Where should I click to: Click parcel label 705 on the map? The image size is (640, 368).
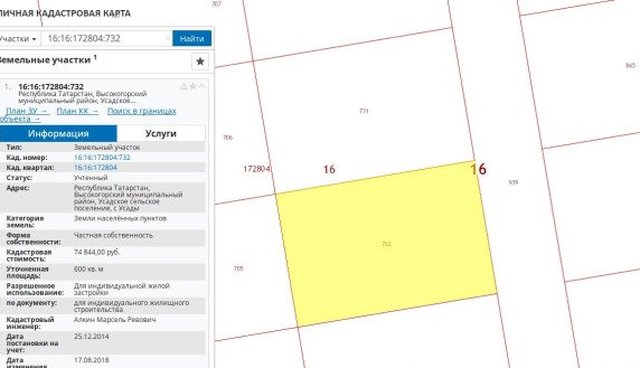pos(238,268)
